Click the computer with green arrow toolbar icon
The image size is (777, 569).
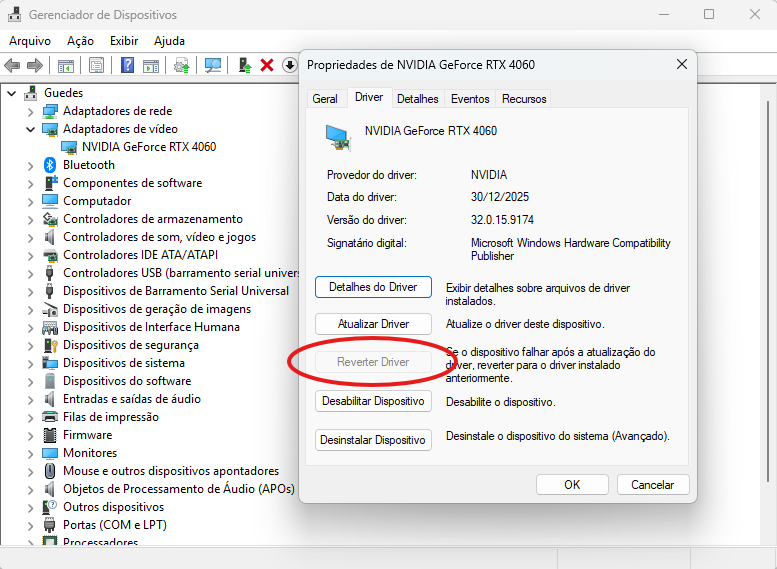click(245, 65)
